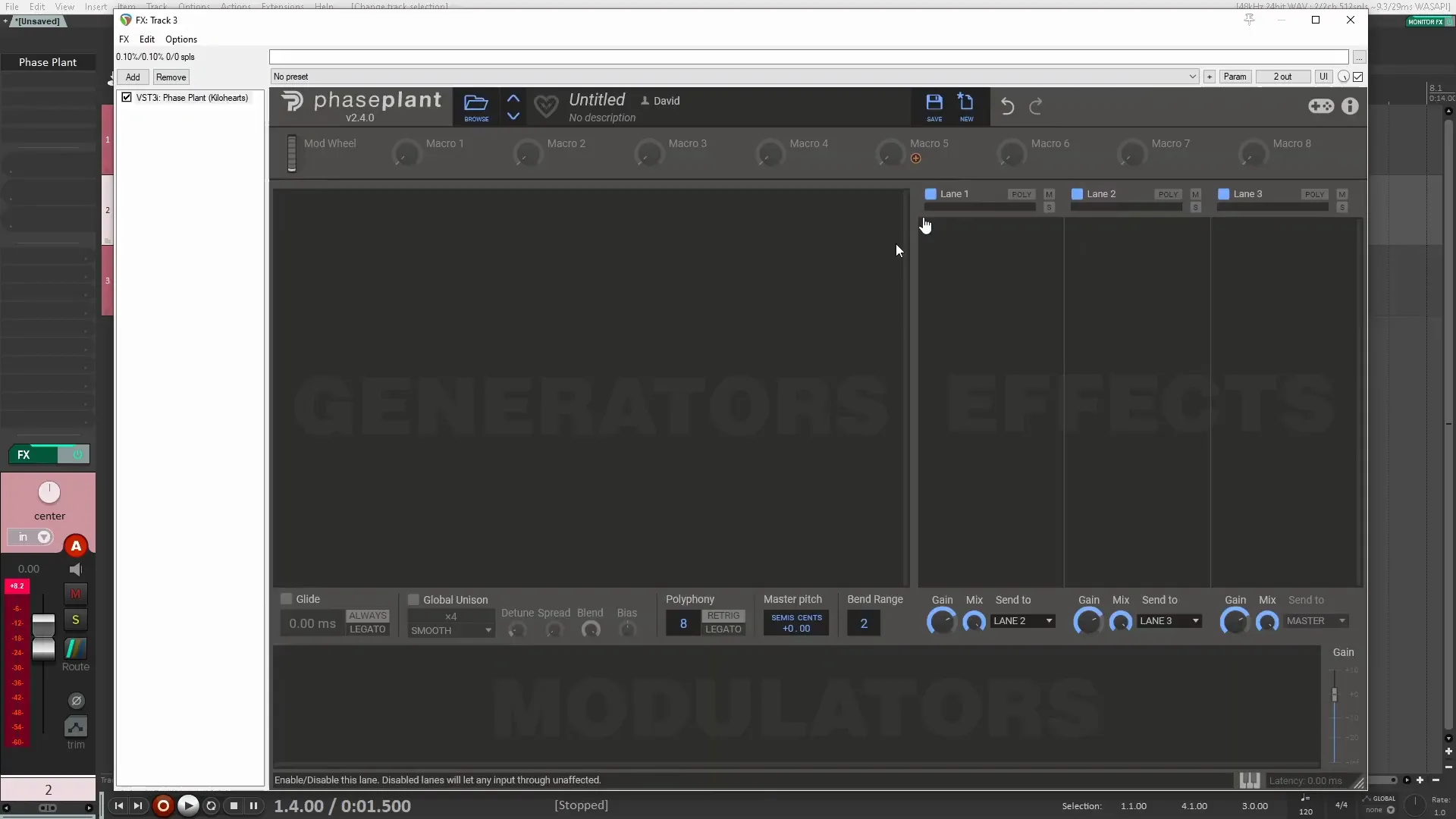
Task: Click the Kilohearts logo icon
Action: tap(292, 102)
